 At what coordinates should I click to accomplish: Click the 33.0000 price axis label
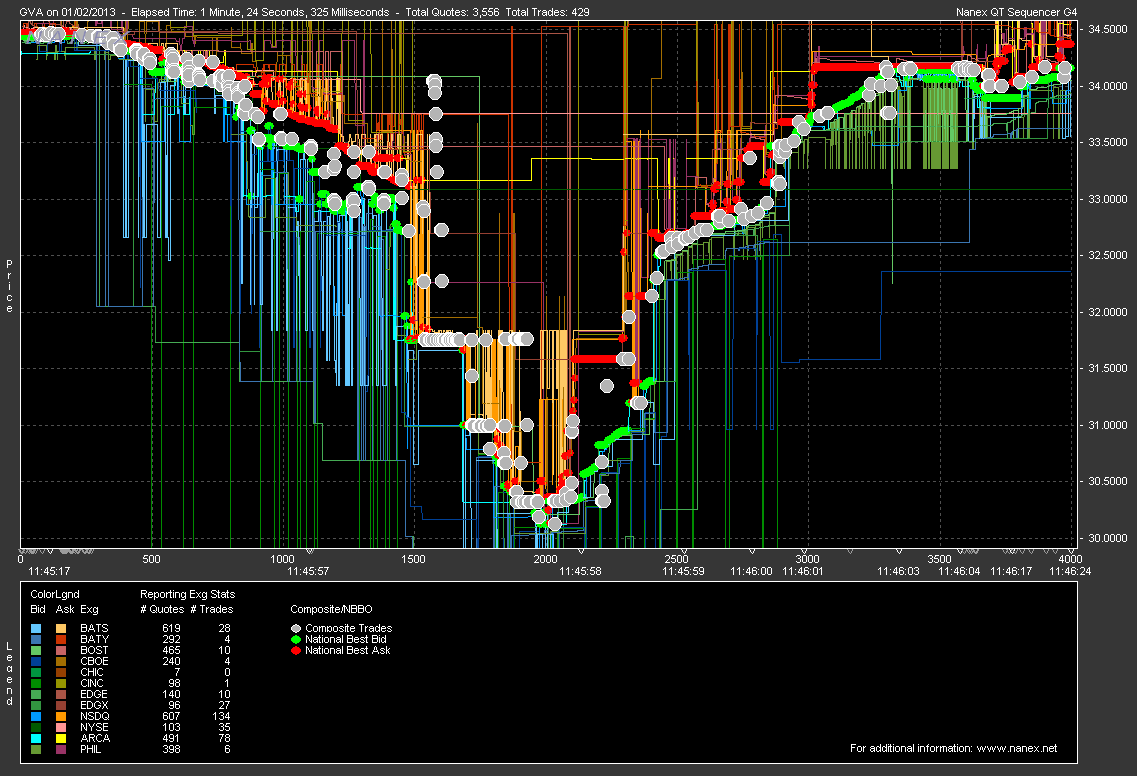tap(1107, 199)
